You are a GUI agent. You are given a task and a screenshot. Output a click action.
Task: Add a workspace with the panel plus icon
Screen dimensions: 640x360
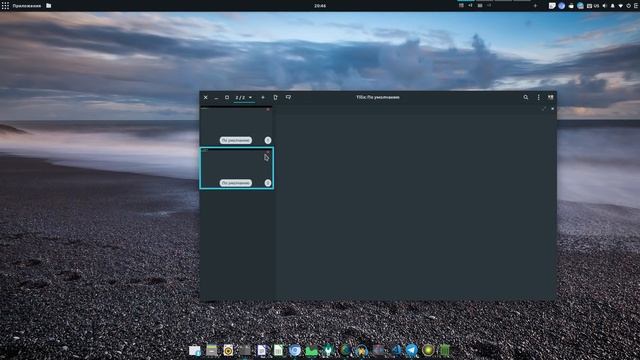click(x=535, y=6)
